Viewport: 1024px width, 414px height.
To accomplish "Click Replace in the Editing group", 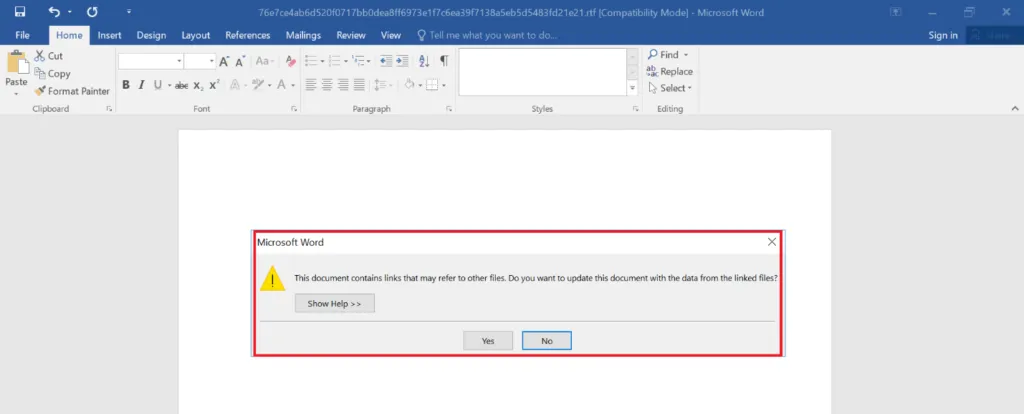I will (x=669, y=72).
